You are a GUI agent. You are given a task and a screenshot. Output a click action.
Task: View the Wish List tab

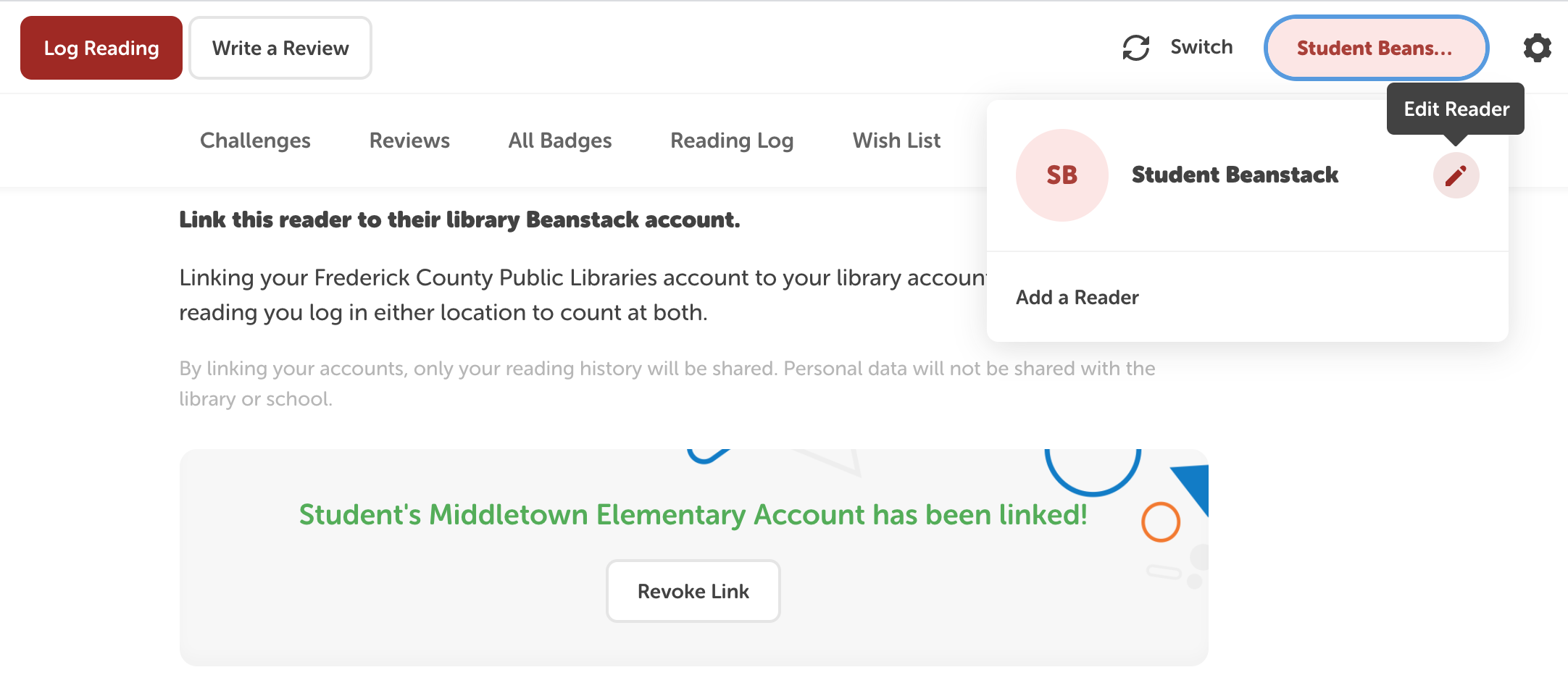click(x=896, y=141)
